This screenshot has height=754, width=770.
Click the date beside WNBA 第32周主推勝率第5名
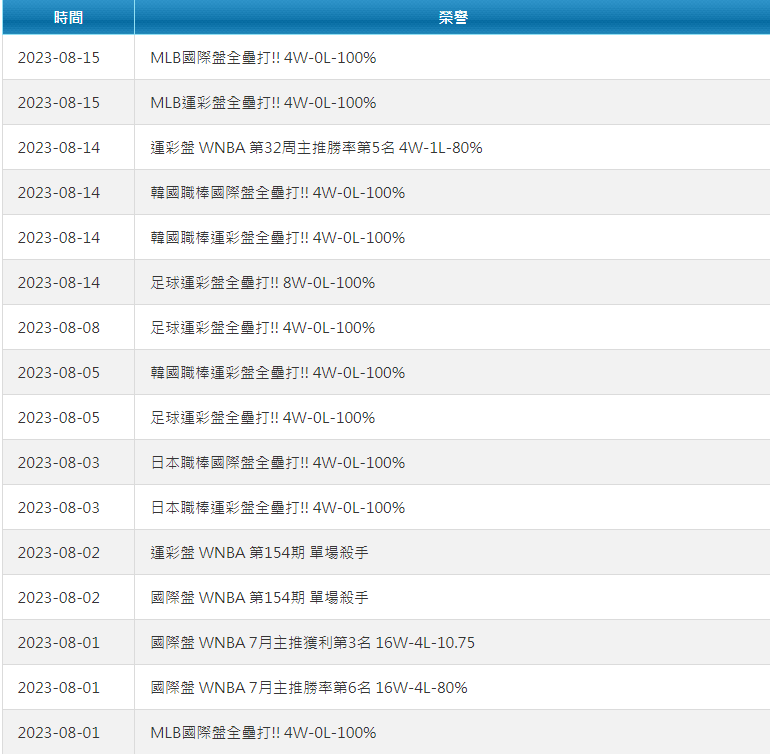[x=59, y=148]
